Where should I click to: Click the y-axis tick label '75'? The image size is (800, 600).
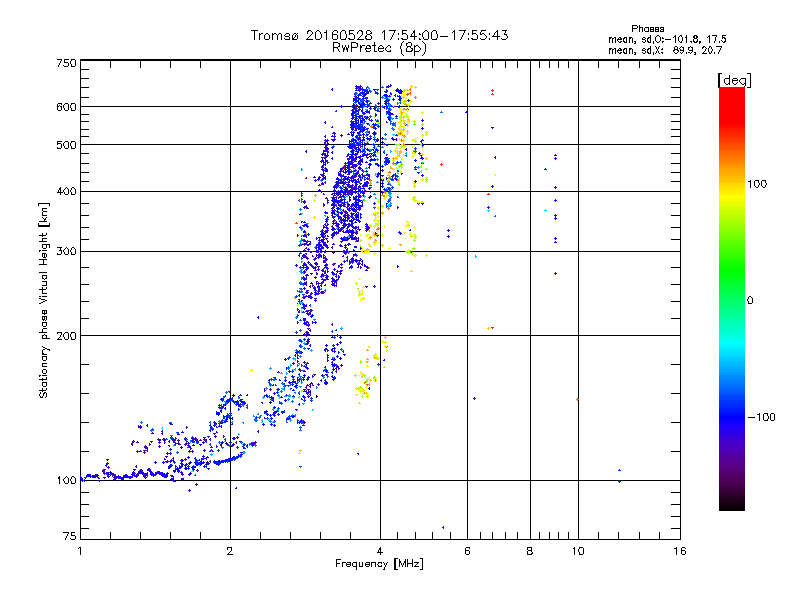click(x=69, y=536)
